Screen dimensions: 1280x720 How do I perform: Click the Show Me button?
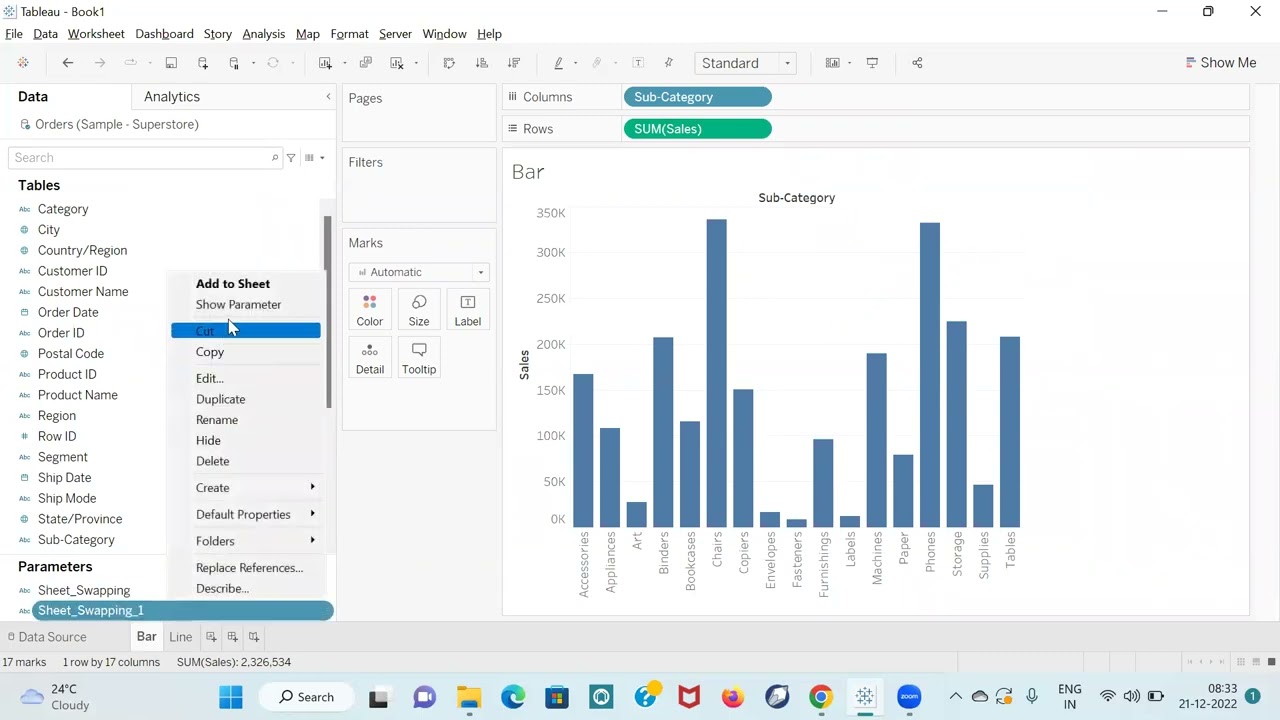pos(1220,63)
